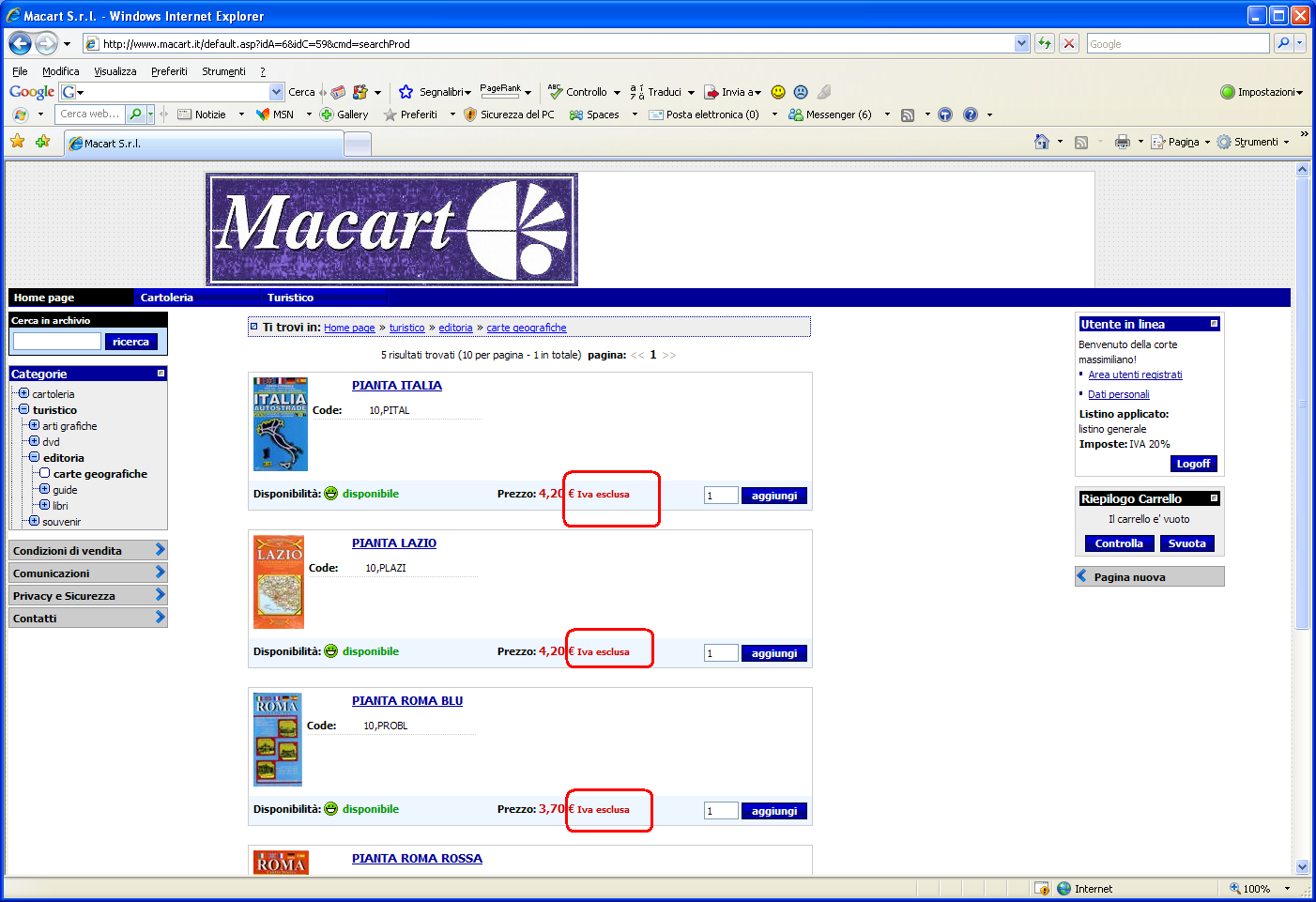Click Traduci on the Google toolbar

coord(662,92)
